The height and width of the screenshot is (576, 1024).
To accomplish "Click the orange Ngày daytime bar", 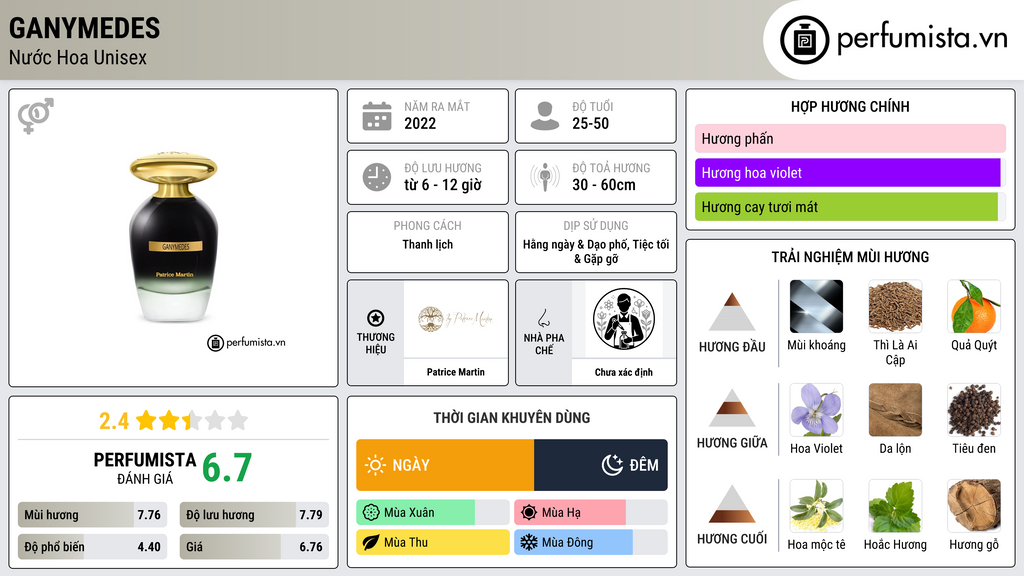I will click(x=445, y=465).
